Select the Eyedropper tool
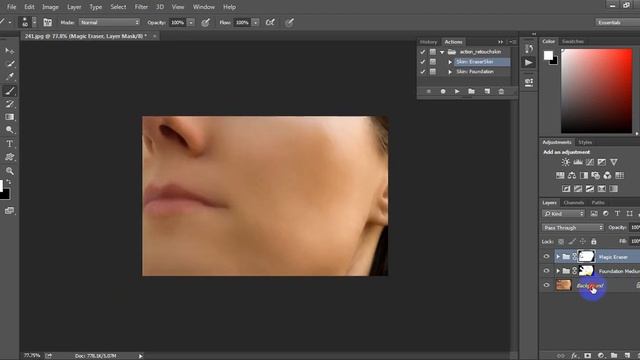The width and height of the screenshot is (640, 360). (x=10, y=76)
